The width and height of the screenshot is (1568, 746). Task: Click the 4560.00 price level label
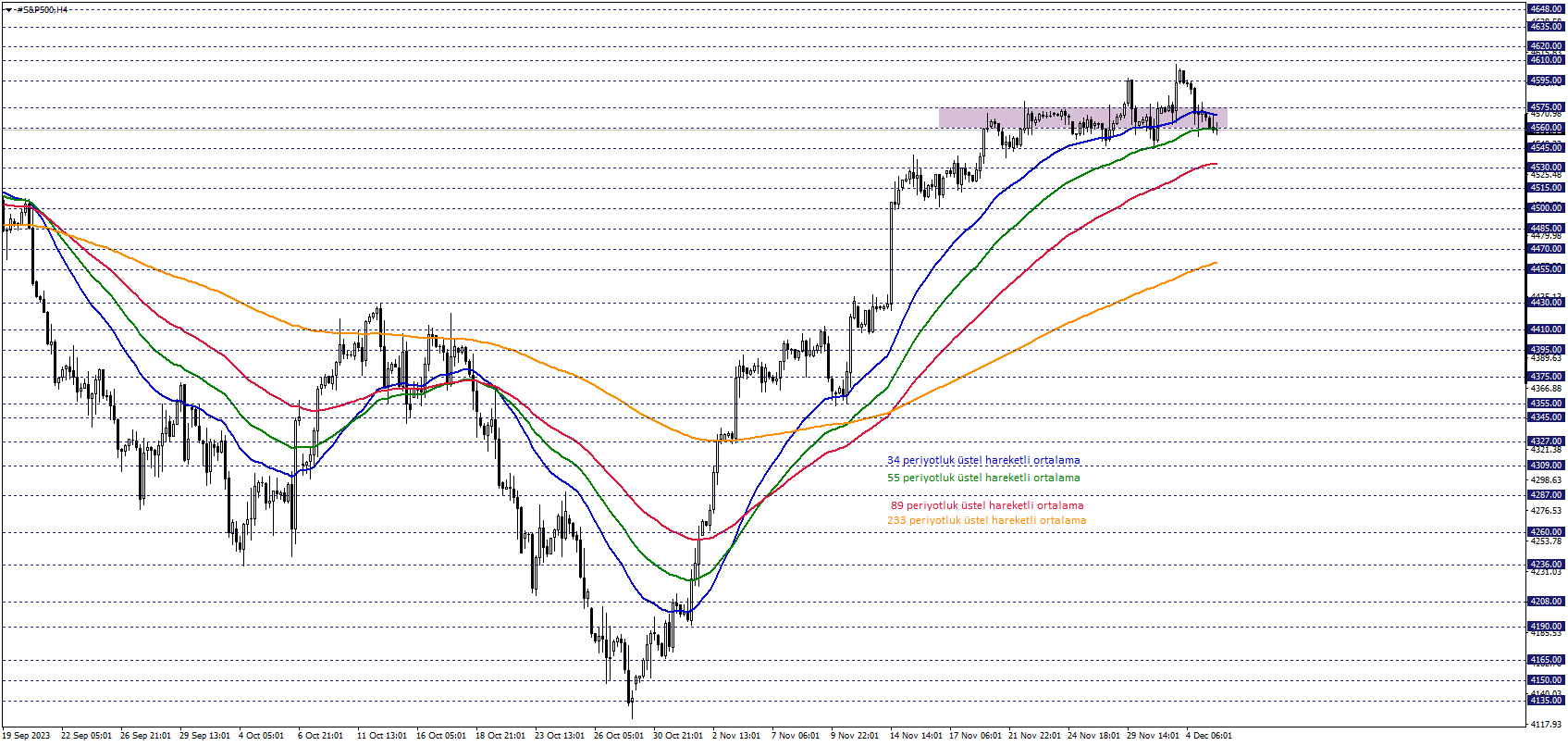click(1546, 129)
